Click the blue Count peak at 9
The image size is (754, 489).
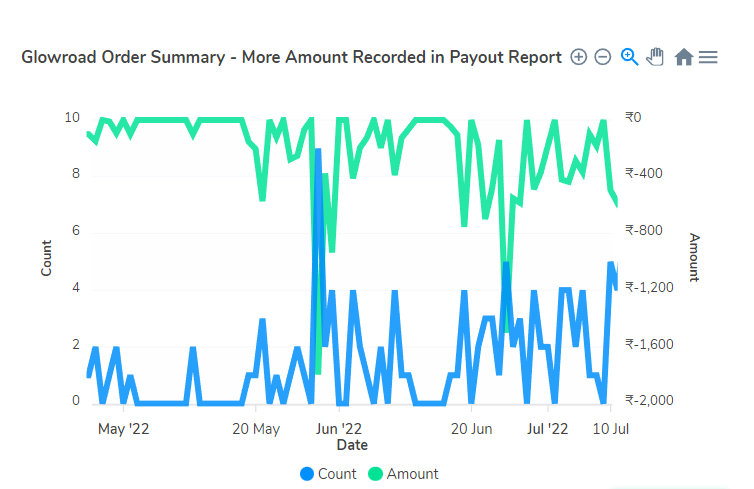318,150
